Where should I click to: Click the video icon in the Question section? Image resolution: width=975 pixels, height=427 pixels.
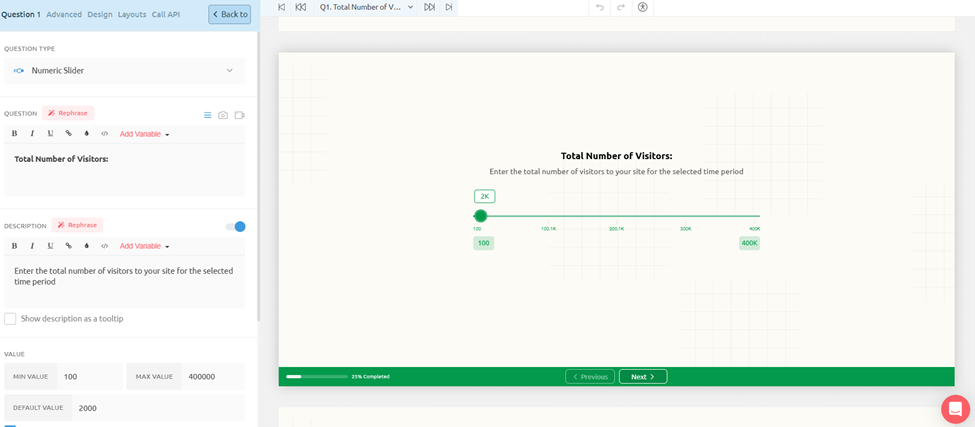(x=240, y=115)
